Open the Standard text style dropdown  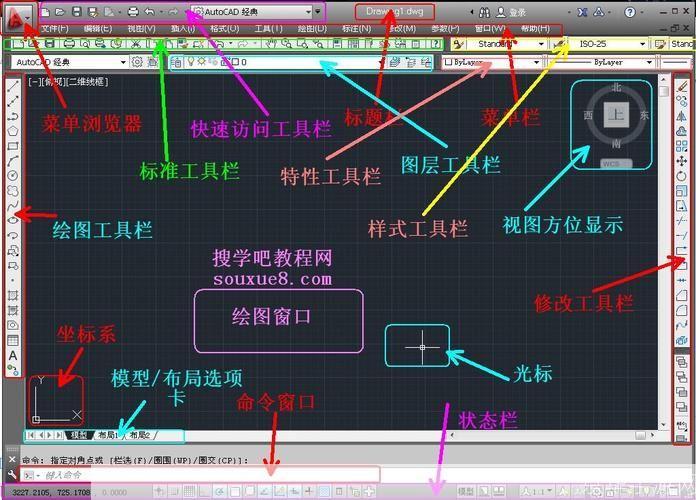pyautogui.click(x=506, y=44)
